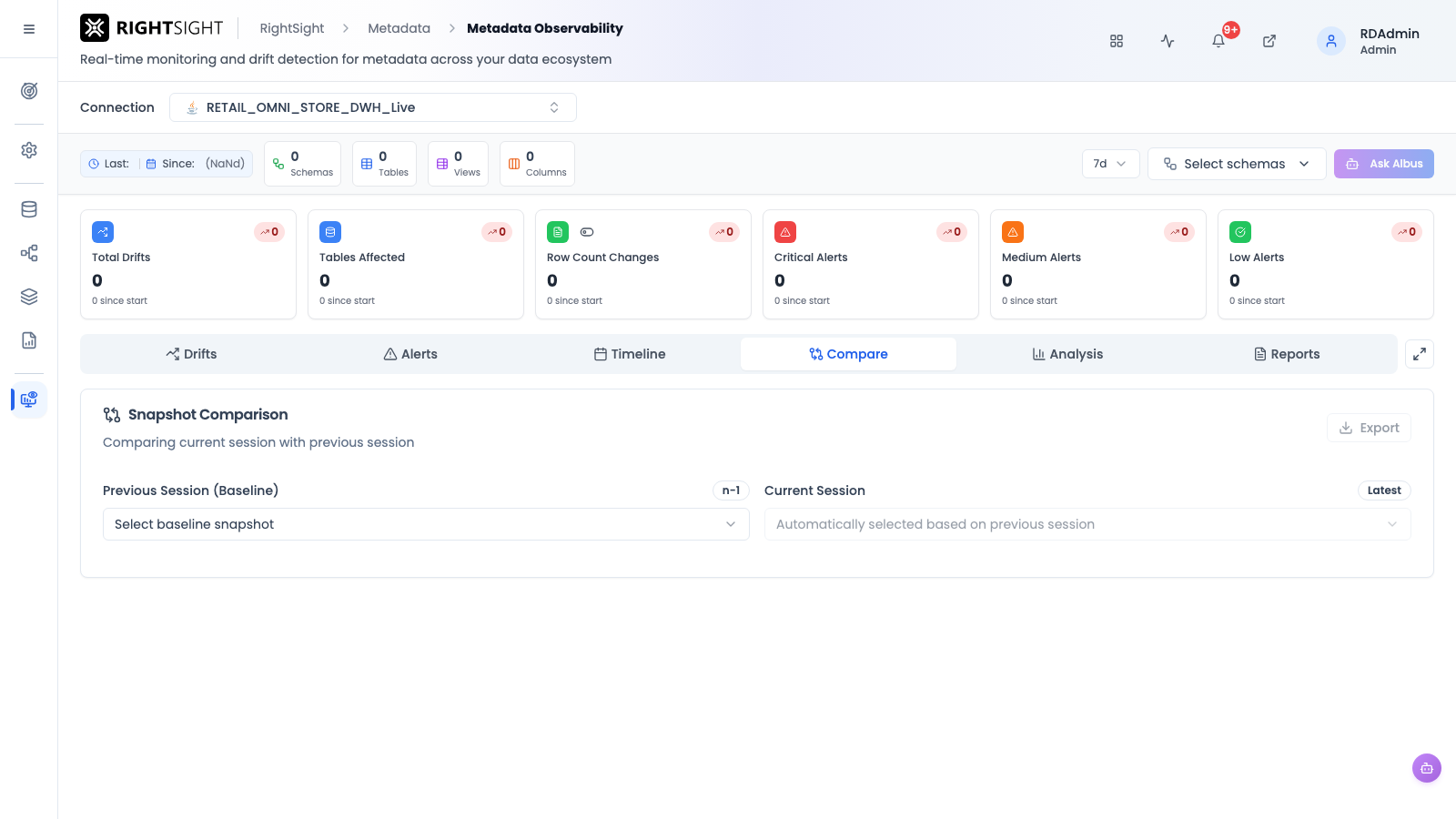Click the Total Drifts card icon

[x=103, y=232]
